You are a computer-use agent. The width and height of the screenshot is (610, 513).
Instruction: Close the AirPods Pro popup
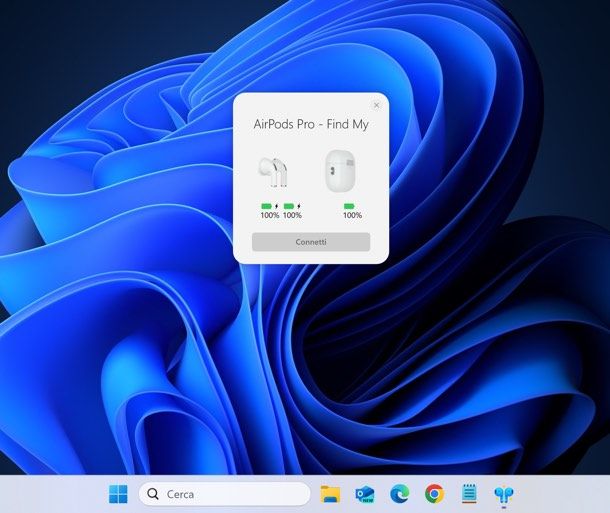click(376, 105)
